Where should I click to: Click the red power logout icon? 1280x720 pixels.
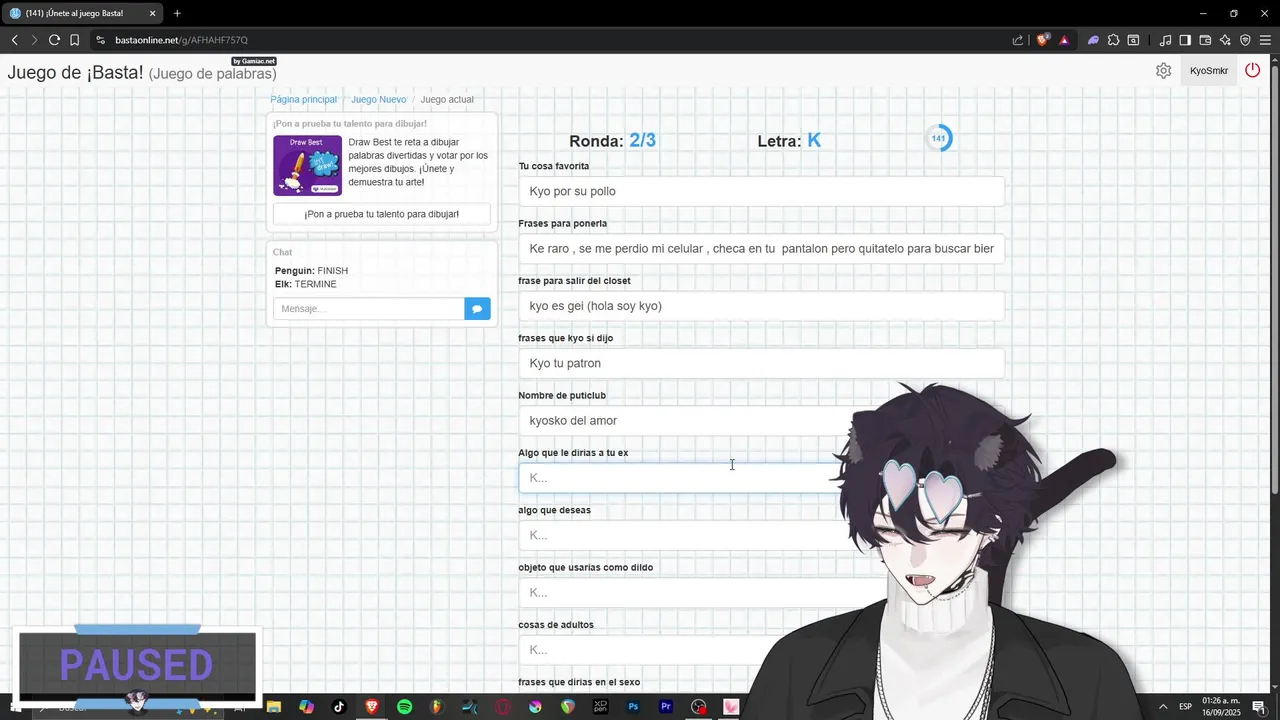pyautogui.click(x=1252, y=70)
